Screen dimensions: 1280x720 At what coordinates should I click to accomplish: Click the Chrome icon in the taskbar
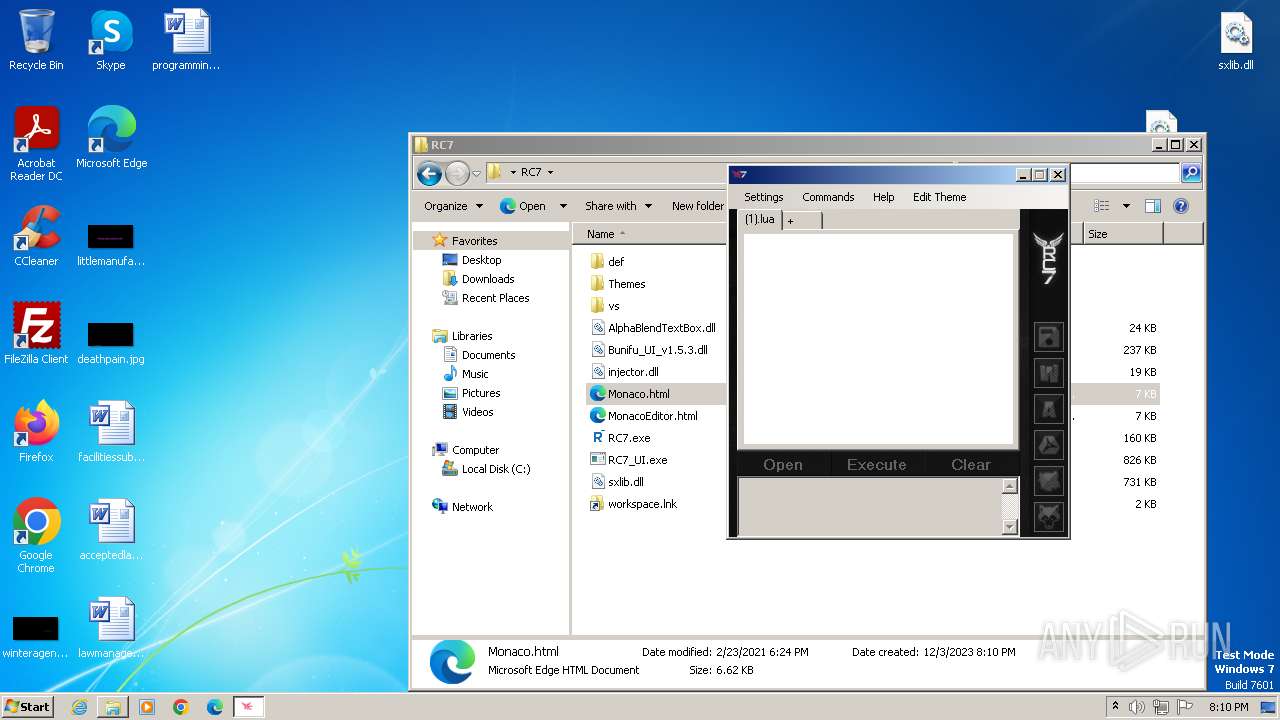(x=180, y=707)
